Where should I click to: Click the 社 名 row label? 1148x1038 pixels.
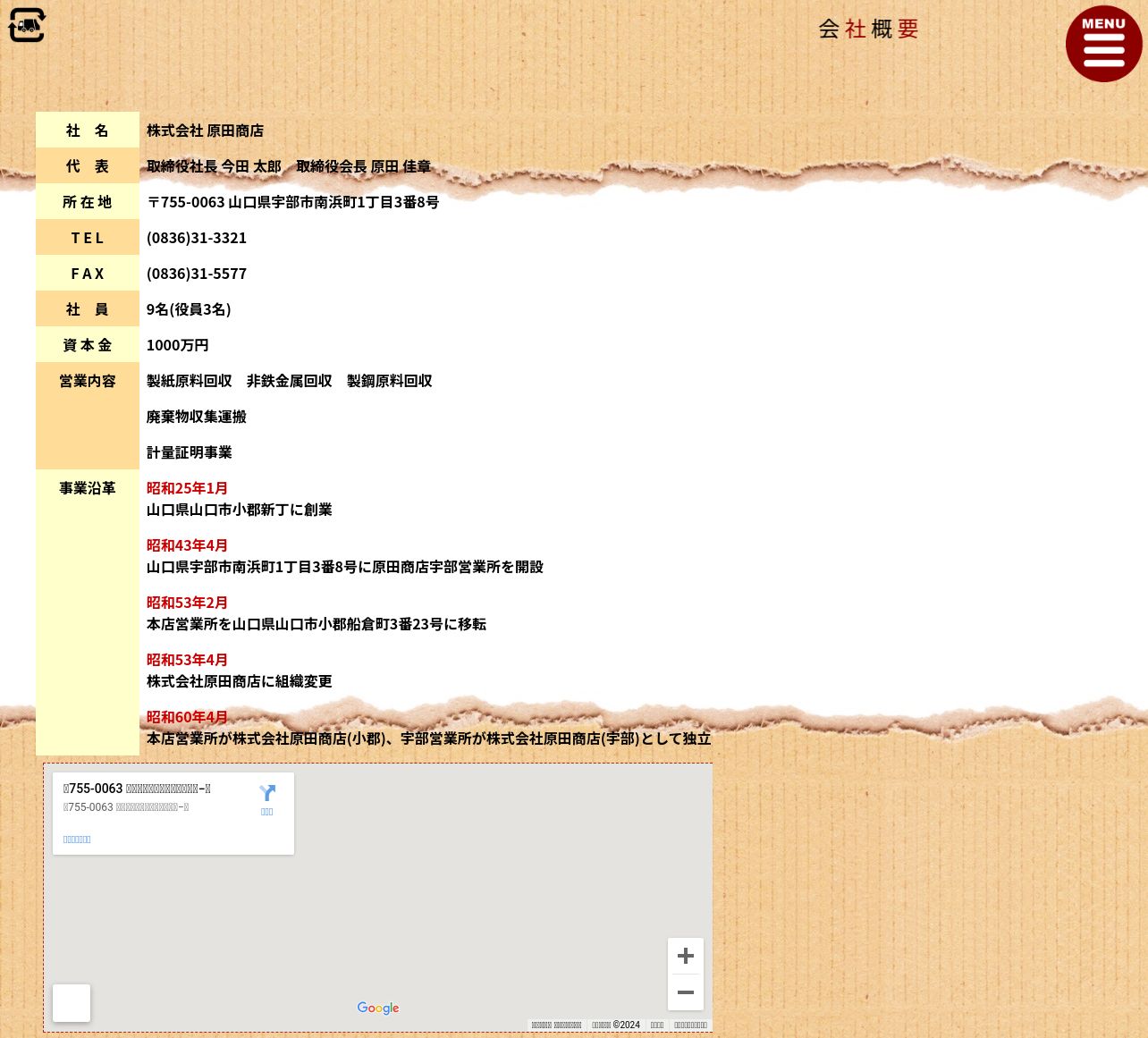(88, 131)
